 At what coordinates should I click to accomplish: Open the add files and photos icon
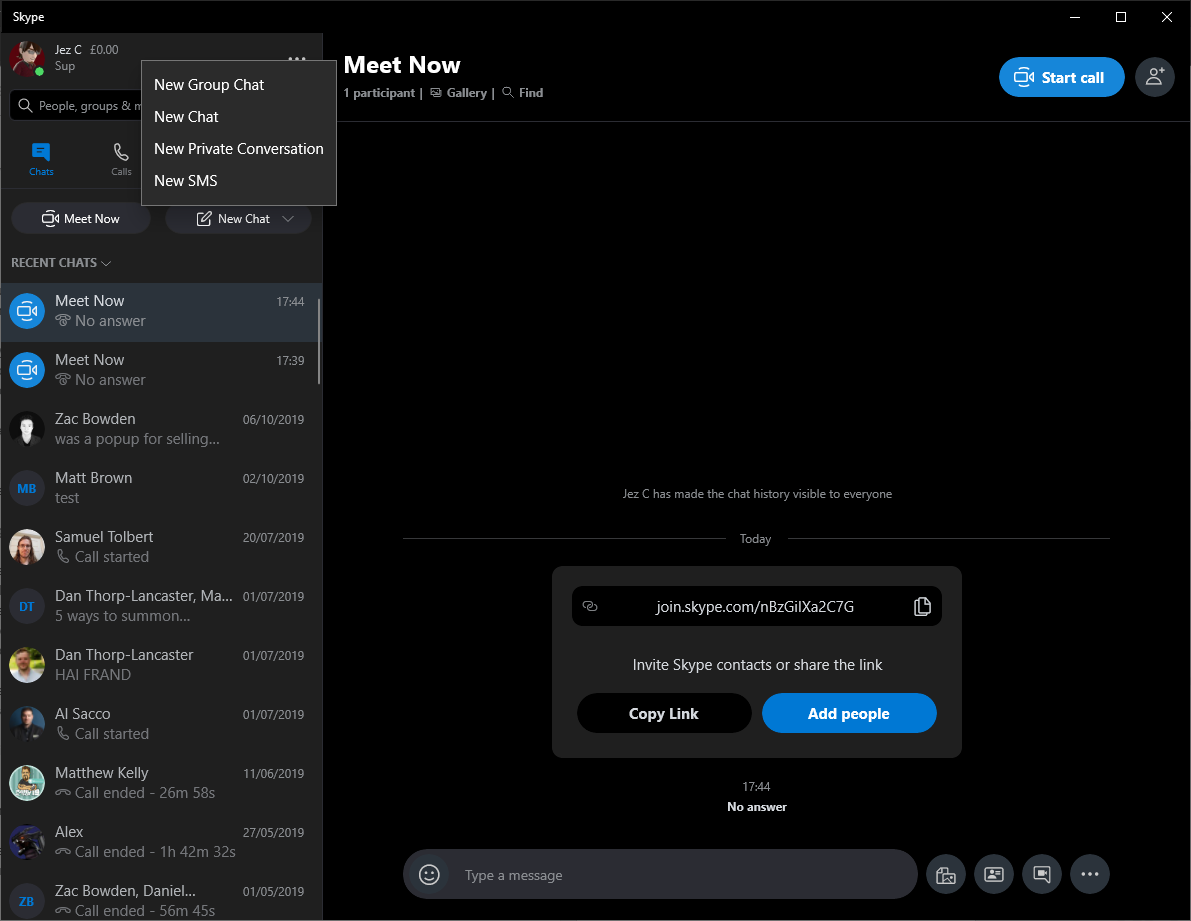(x=946, y=874)
